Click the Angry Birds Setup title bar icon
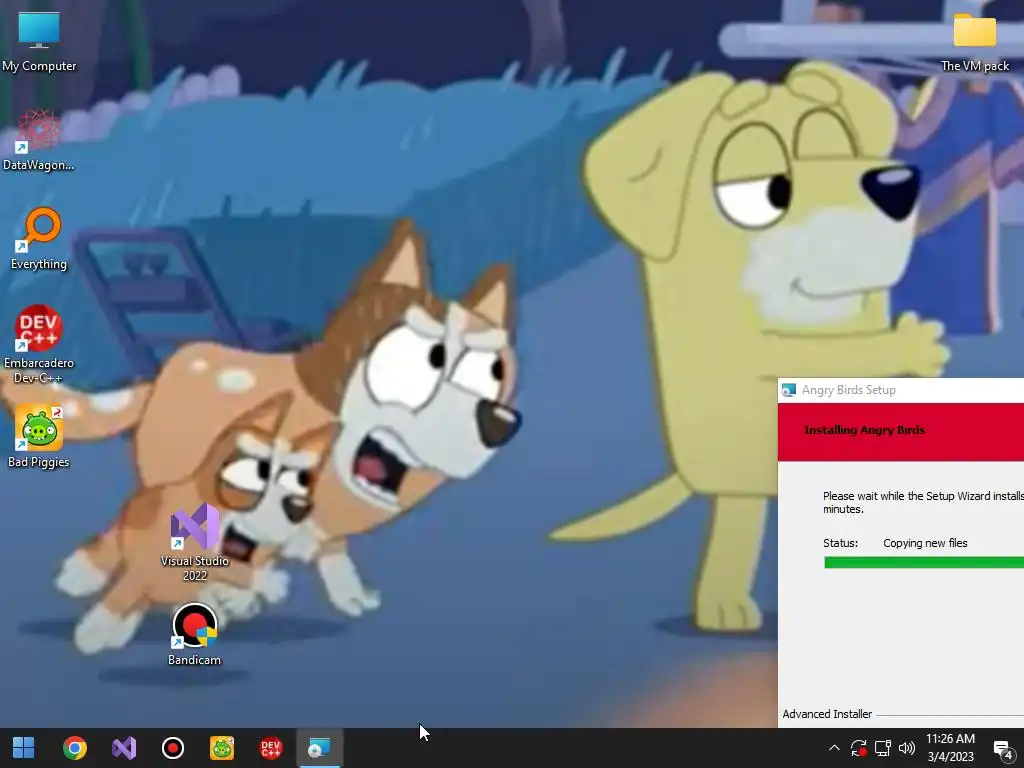This screenshot has height=768, width=1024. 788,390
